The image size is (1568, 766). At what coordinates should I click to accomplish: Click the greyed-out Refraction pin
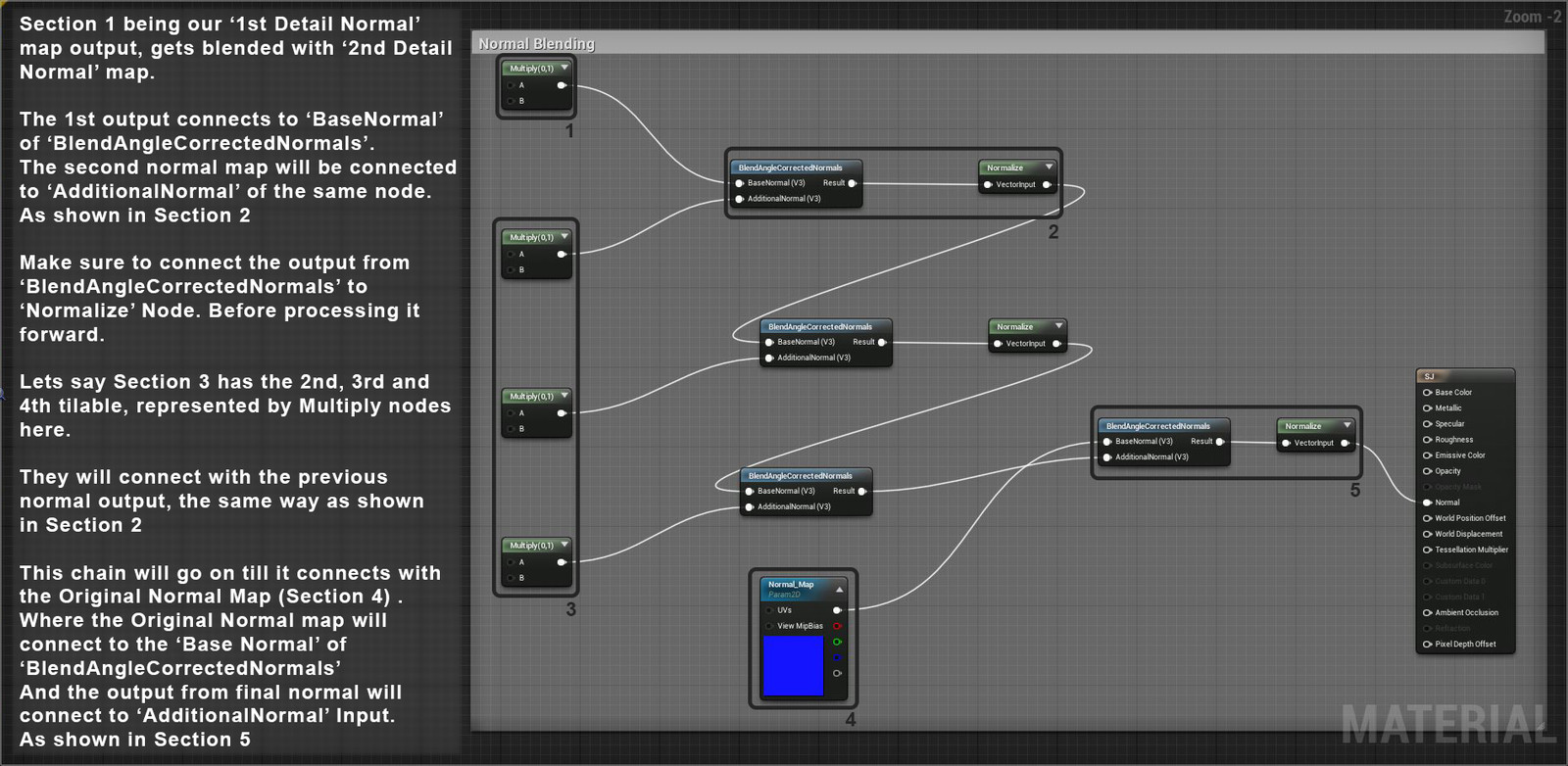click(x=1427, y=629)
